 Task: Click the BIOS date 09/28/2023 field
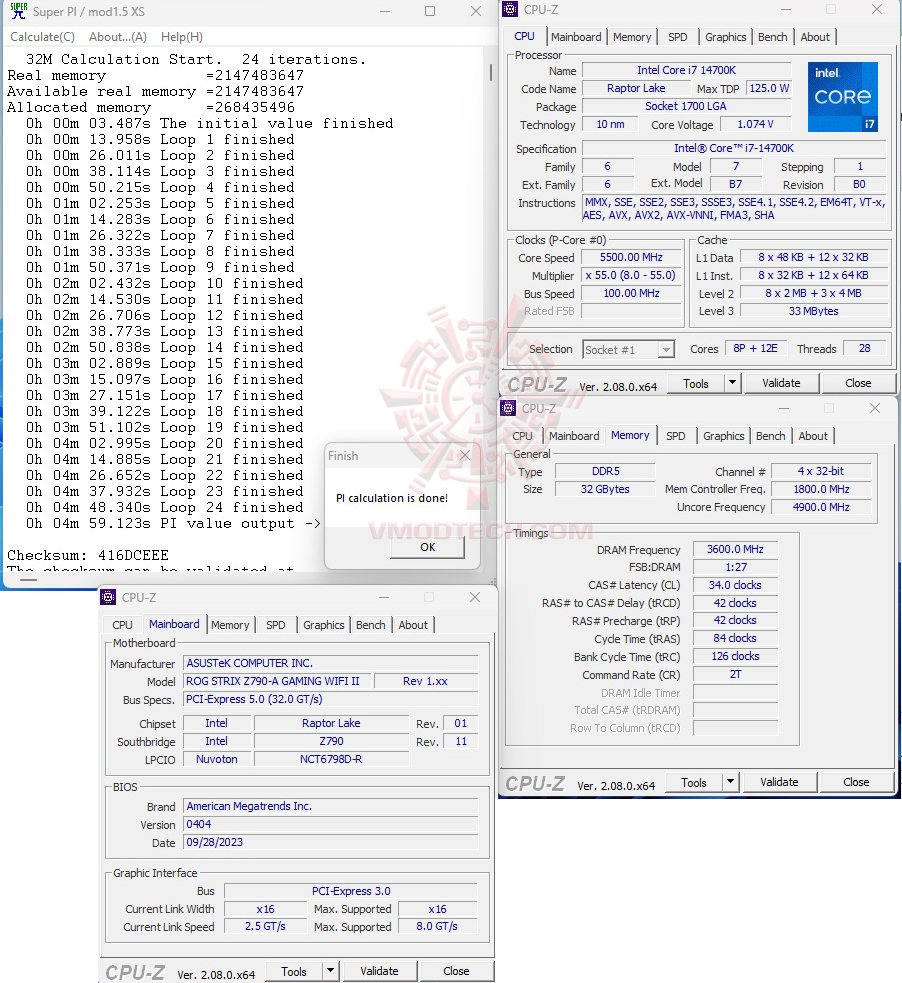(x=331, y=843)
